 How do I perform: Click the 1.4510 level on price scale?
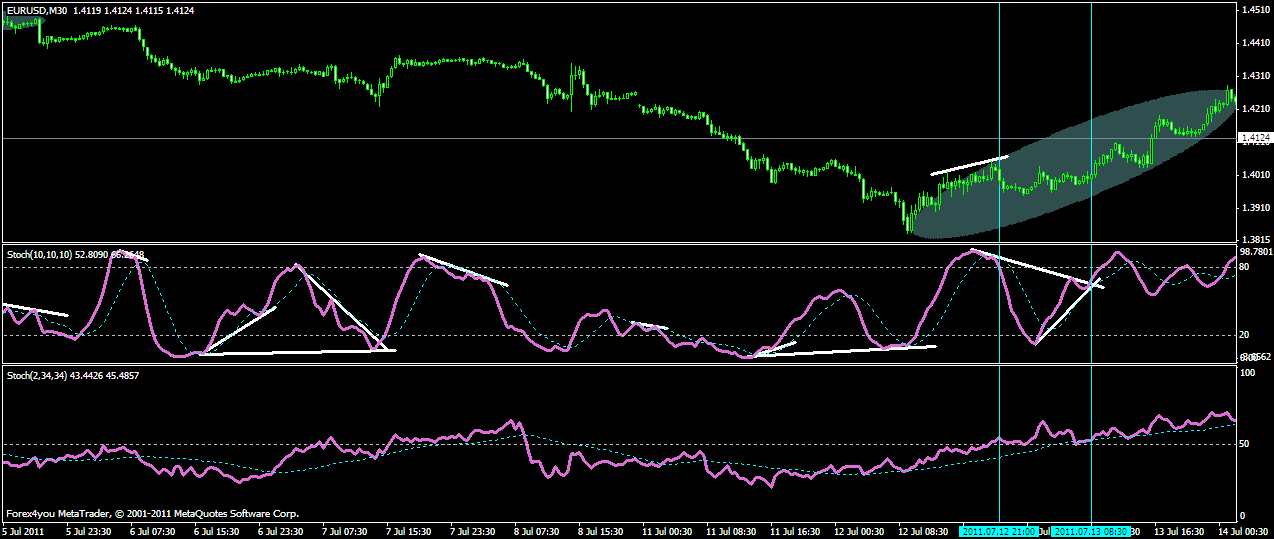pyautogui.click(x=1254, y=10)
